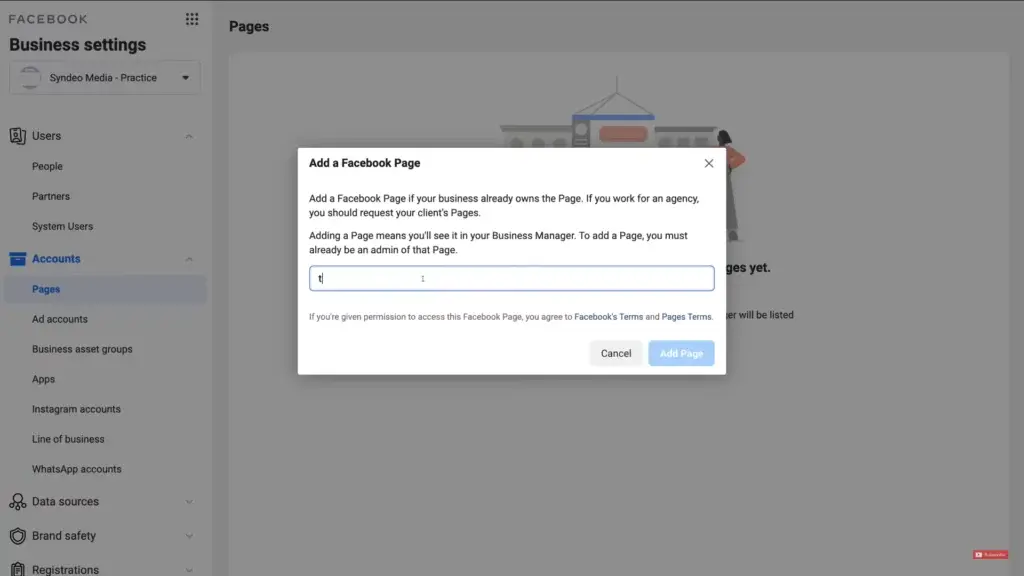Open WhatsApp accounts in the sidebar

(x=76, y=469)
